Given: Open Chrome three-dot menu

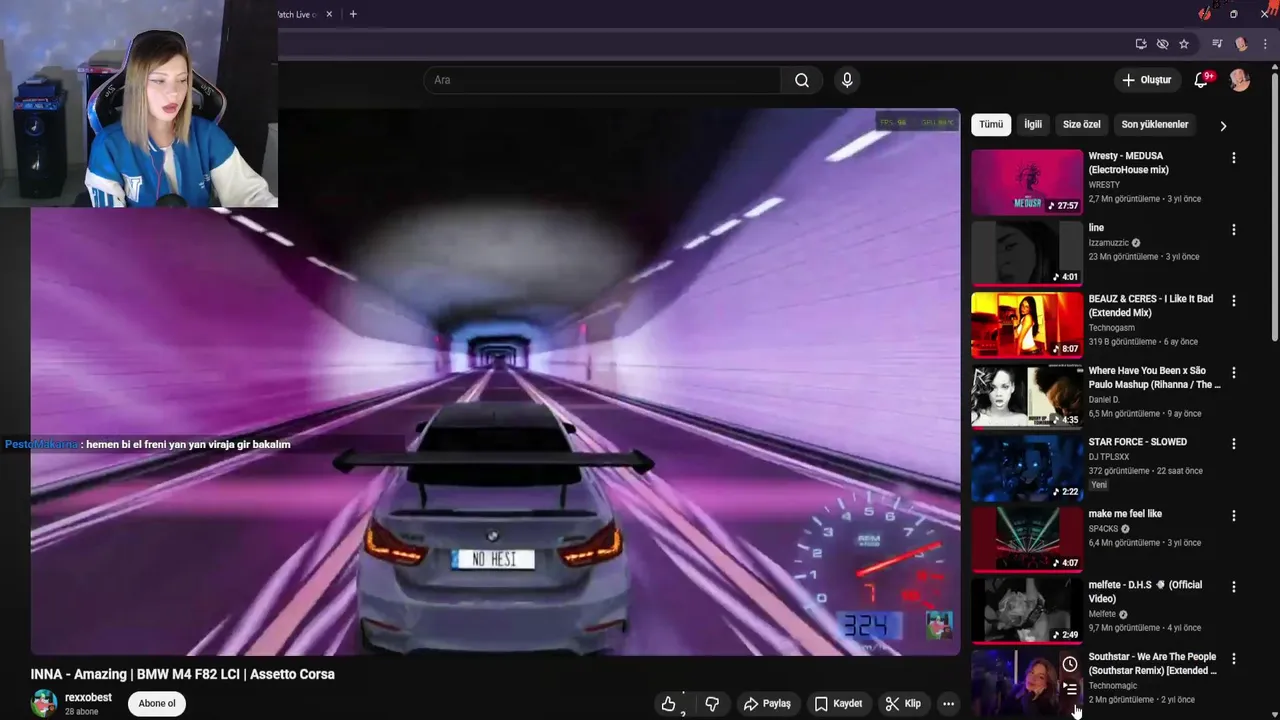Looking at the screenshot, I should (1264, 44).
